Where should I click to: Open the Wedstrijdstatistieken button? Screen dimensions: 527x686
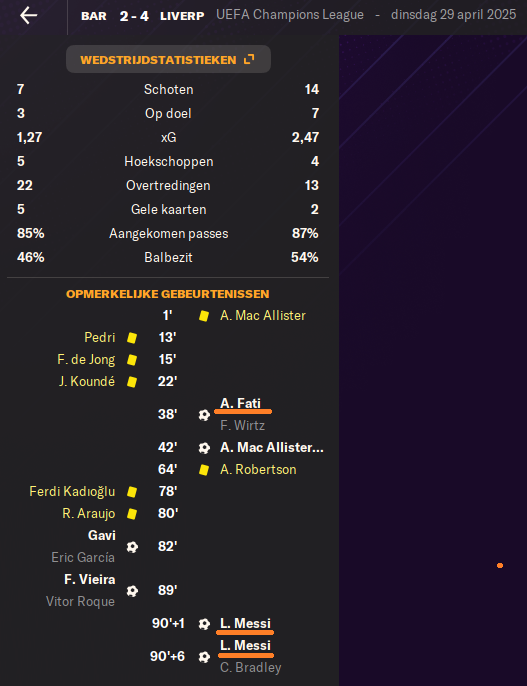[x=168, y=59]
